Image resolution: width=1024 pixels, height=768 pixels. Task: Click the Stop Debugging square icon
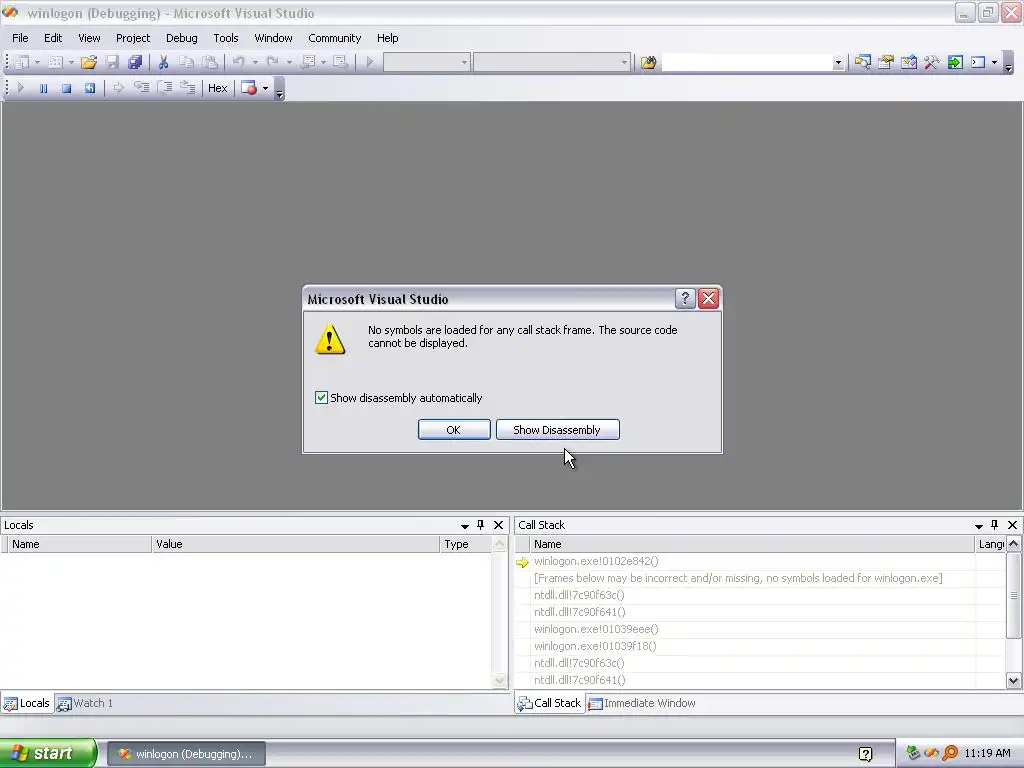pos(67,88)
